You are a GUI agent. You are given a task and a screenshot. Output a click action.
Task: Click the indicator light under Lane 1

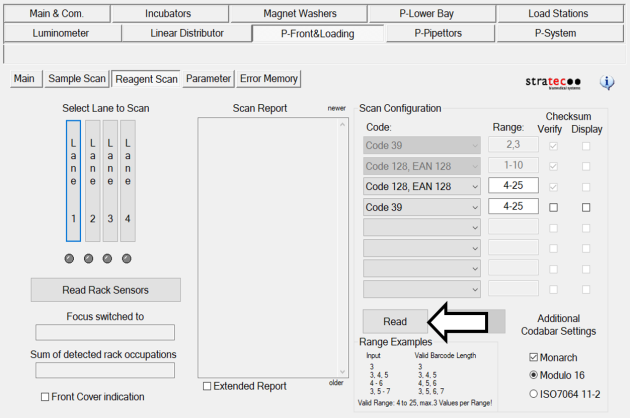click(70, 259)
